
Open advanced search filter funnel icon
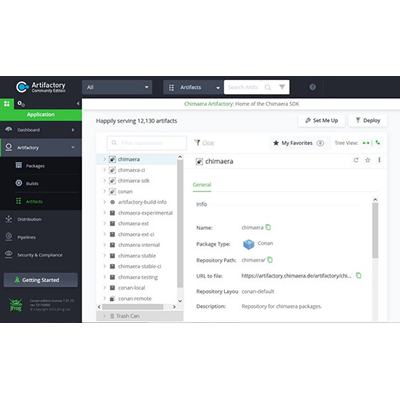[x=282, y=87]
